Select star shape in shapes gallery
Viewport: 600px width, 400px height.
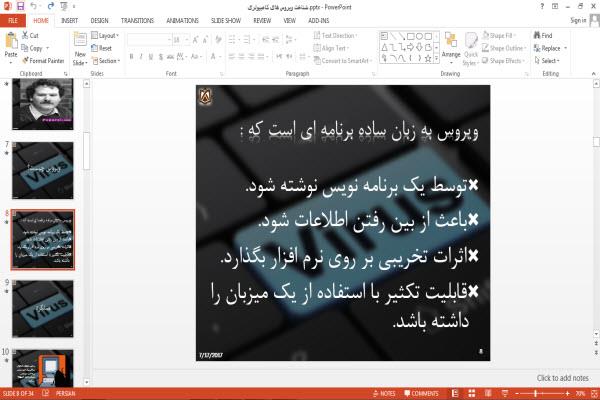[428, 58]
